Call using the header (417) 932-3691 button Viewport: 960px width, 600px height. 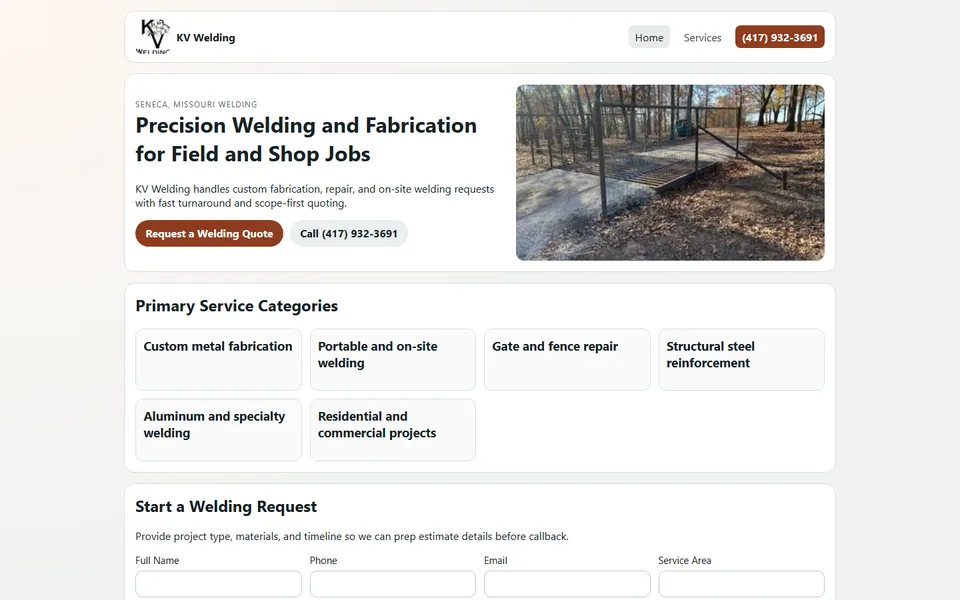(x=779, y=37)
